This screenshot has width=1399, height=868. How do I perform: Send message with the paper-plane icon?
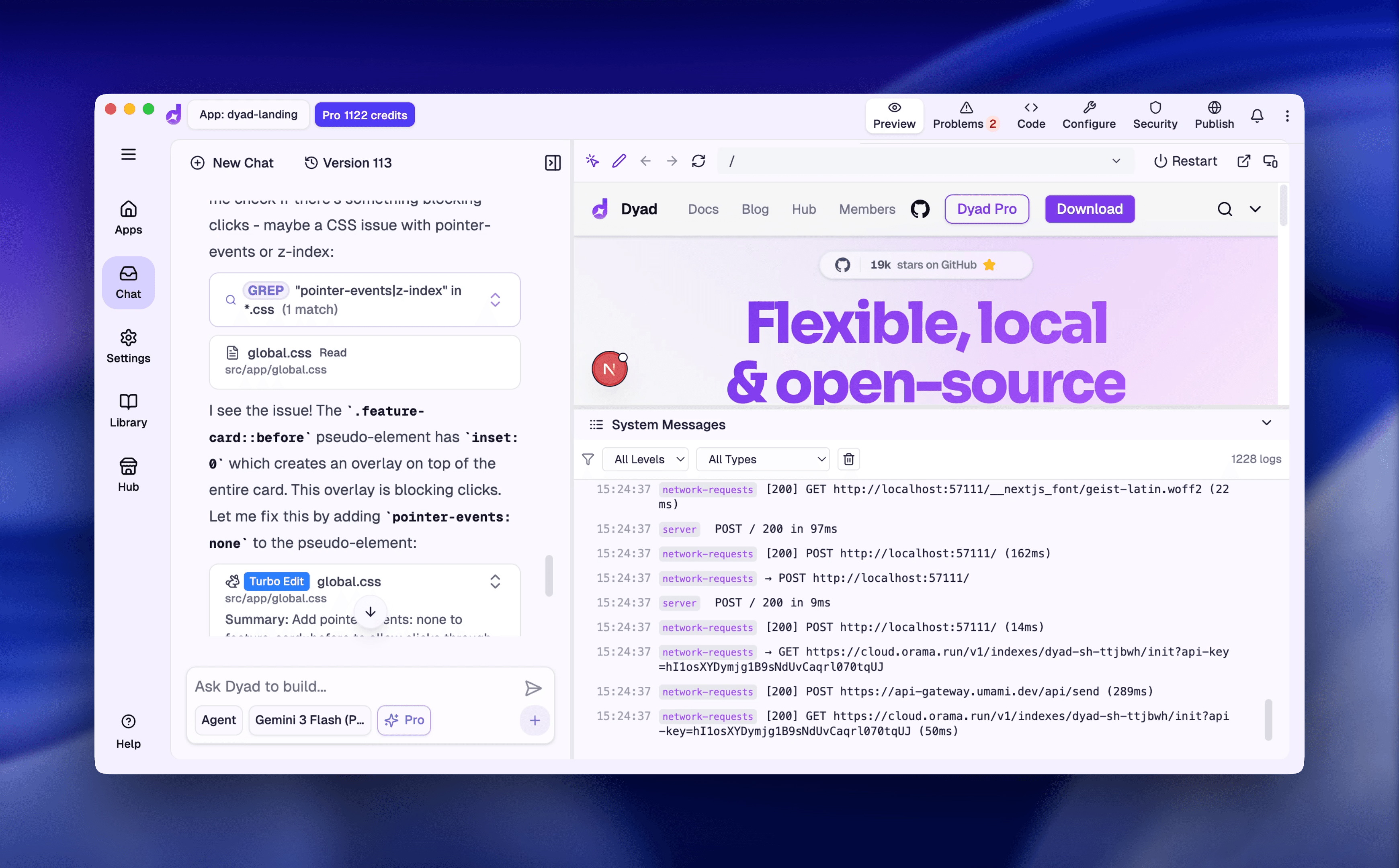pyautogui.click(x=533, y=688)
